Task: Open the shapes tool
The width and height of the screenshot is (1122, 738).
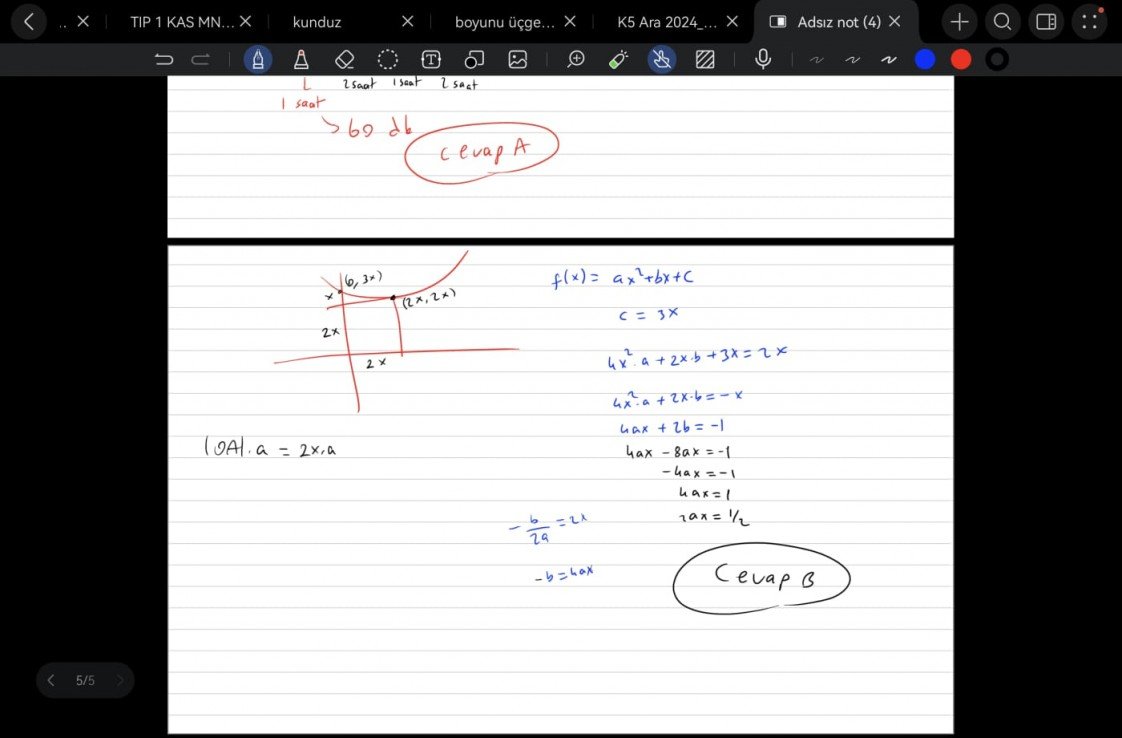Action: [474, 60]
